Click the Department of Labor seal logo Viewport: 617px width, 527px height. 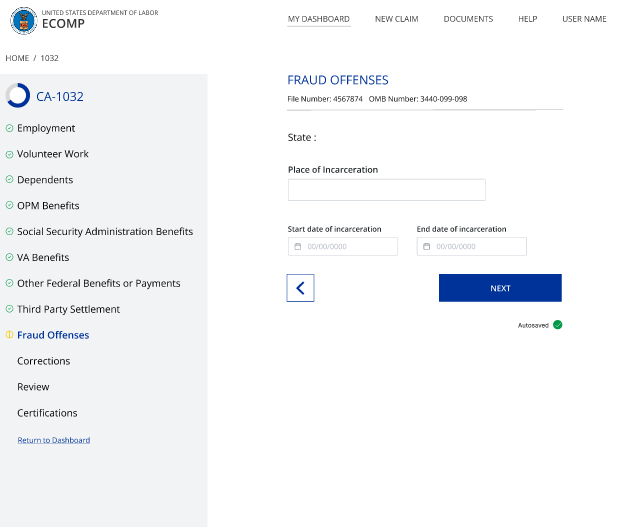pyautogui.click(x=21, y=20)
